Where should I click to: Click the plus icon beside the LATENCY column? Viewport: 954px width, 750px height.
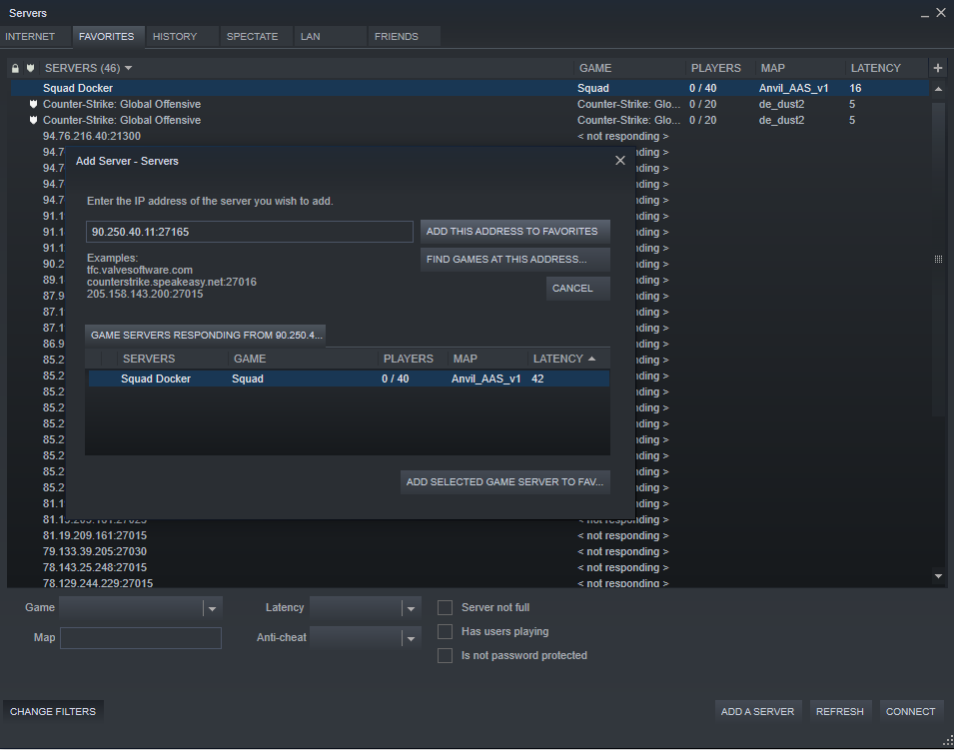coord(938,68)
